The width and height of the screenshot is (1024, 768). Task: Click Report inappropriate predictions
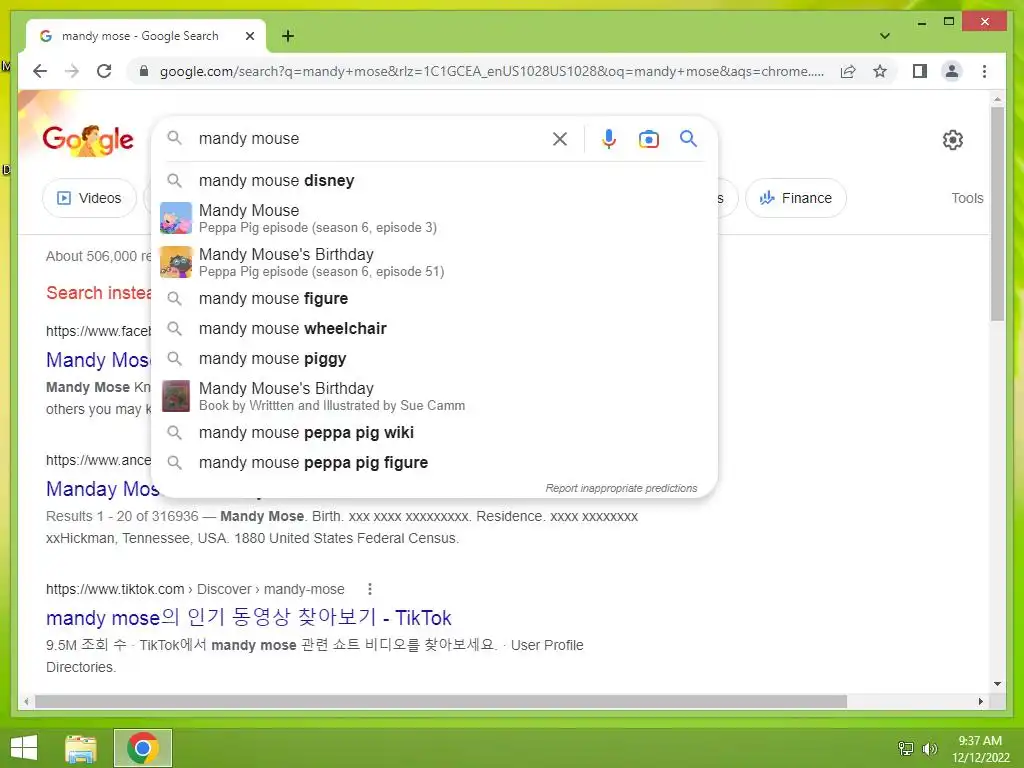621,488
